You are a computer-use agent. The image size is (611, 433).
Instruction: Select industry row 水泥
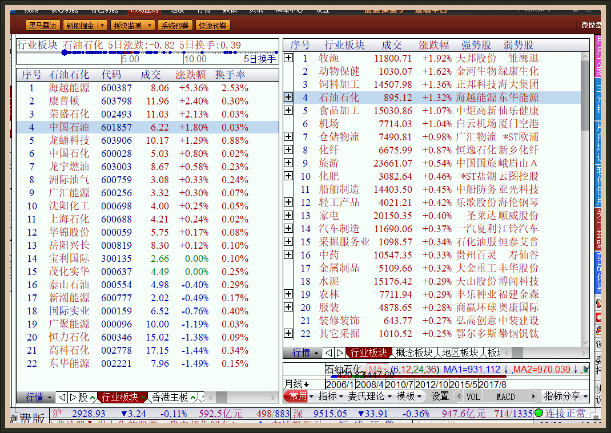(432, 281)
